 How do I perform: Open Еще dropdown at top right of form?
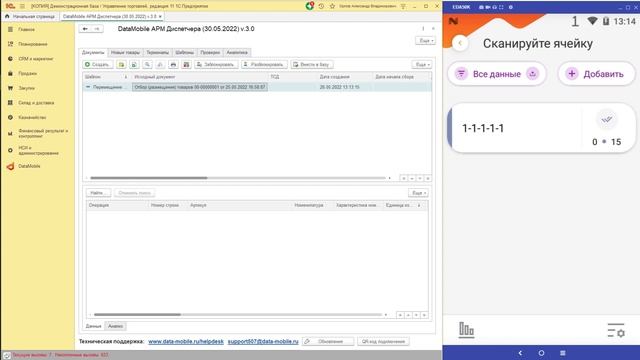coord(425,41)
